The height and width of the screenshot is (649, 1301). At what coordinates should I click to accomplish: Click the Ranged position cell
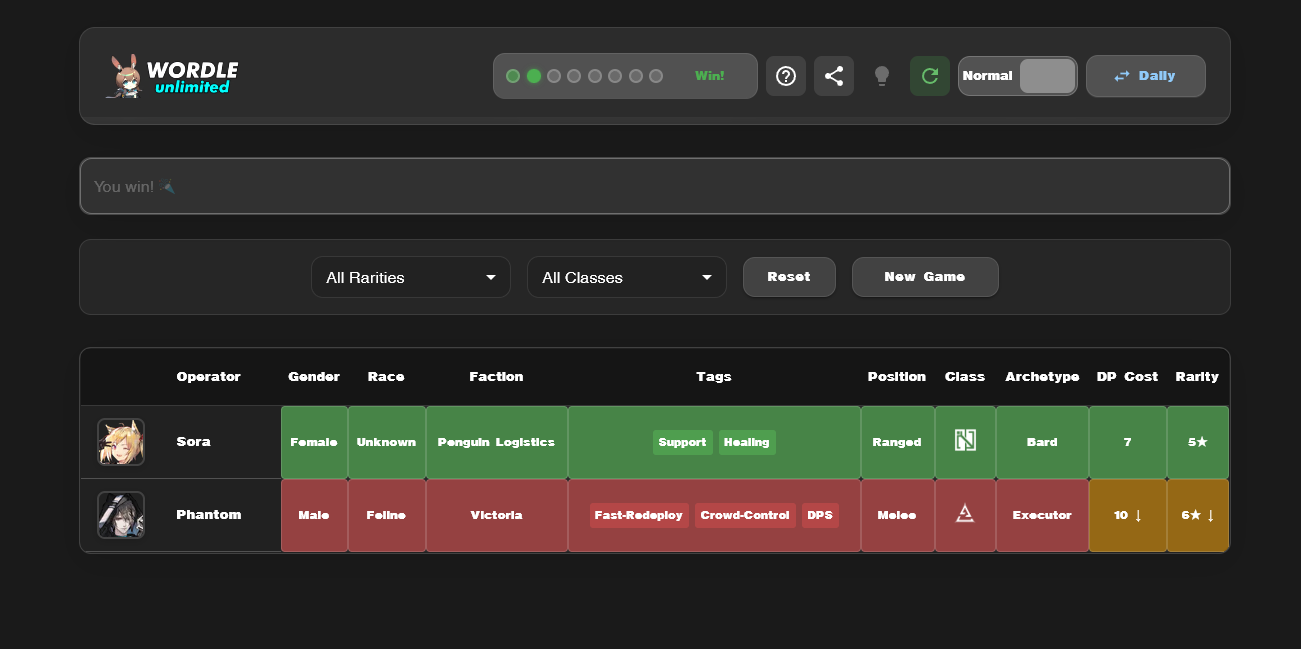[897, 442]
